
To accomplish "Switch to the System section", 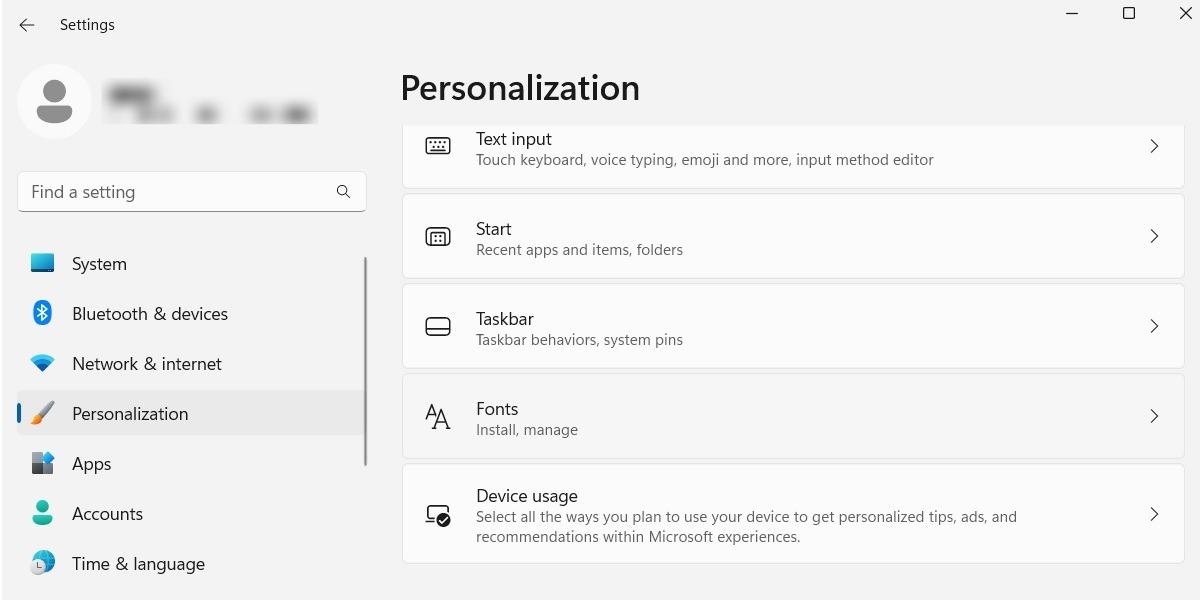I will click(x=98, y=263).
